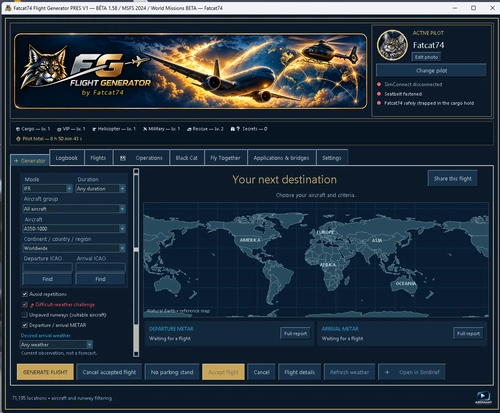Click the cargo hold status dot

[x=379, y=103]
